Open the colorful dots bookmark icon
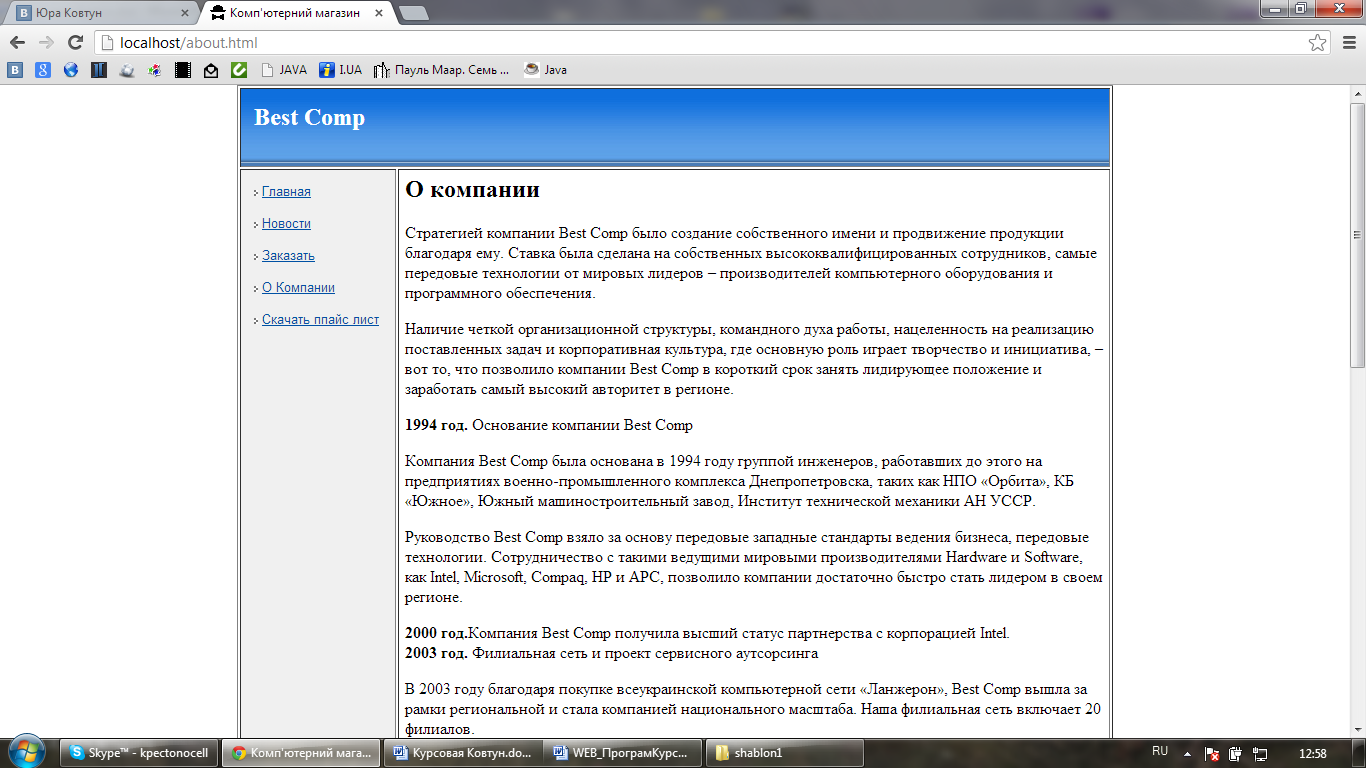The width and height of the screenshot is (1366, 768). [155, 70]
